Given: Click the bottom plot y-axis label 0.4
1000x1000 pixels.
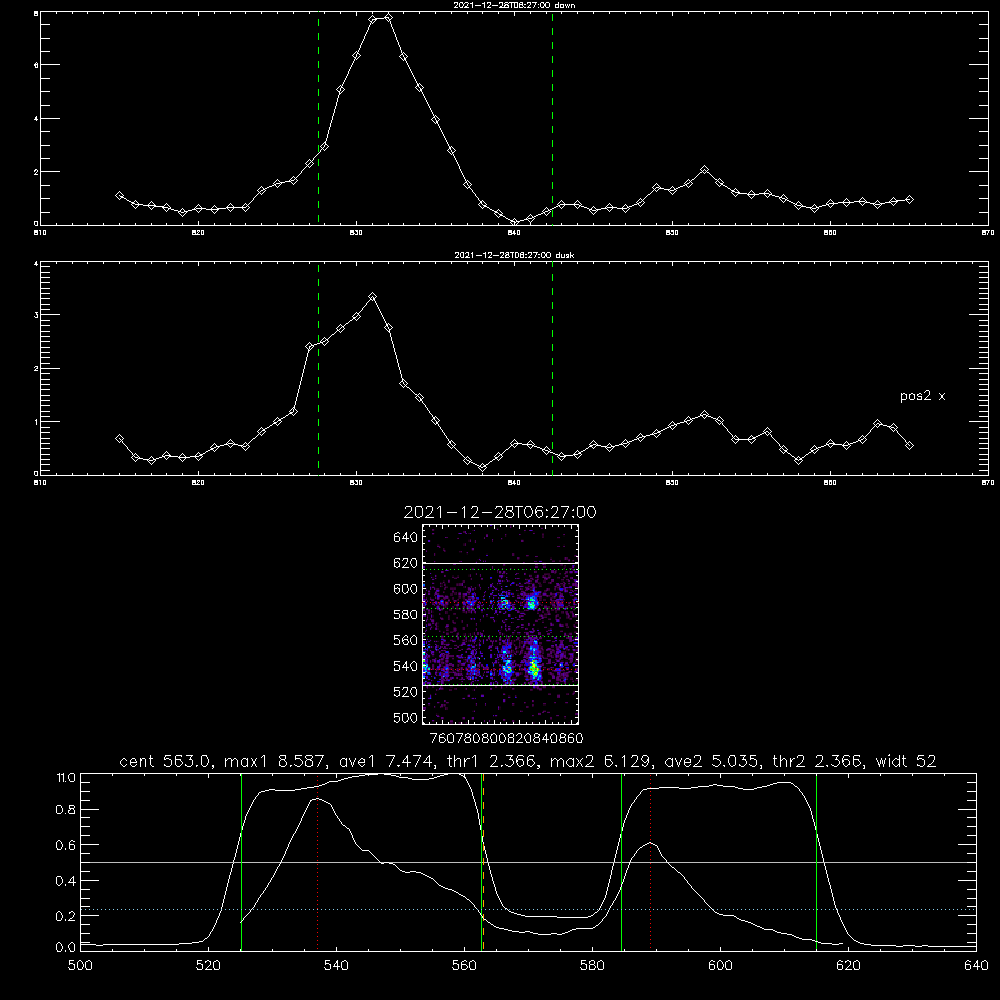Looking at the screenshot, I should coord(66,881).
